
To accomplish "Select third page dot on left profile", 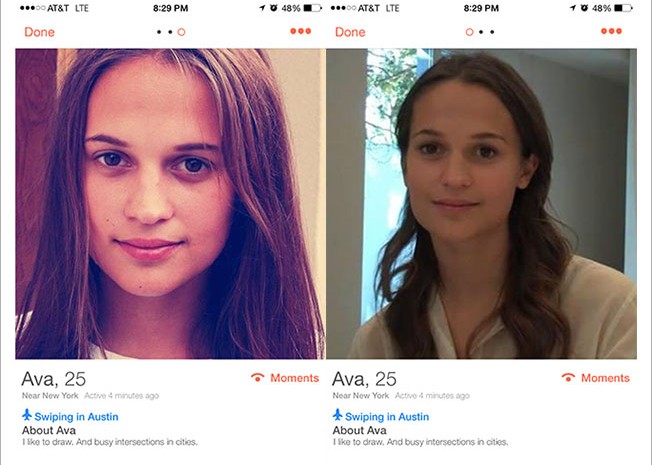I will (x=181, y=32).
